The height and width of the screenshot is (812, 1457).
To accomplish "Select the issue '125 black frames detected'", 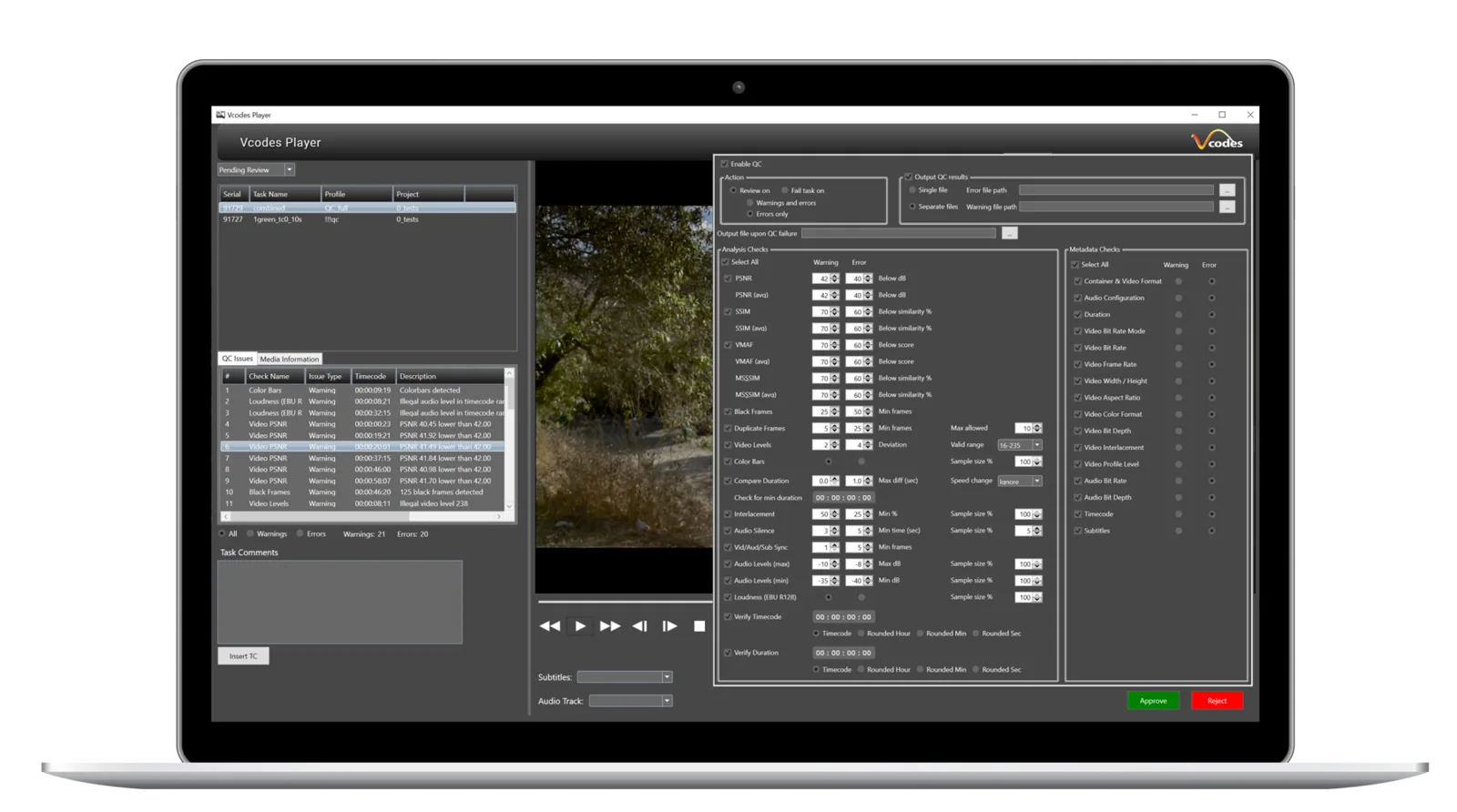I will [x=362, y=492].
